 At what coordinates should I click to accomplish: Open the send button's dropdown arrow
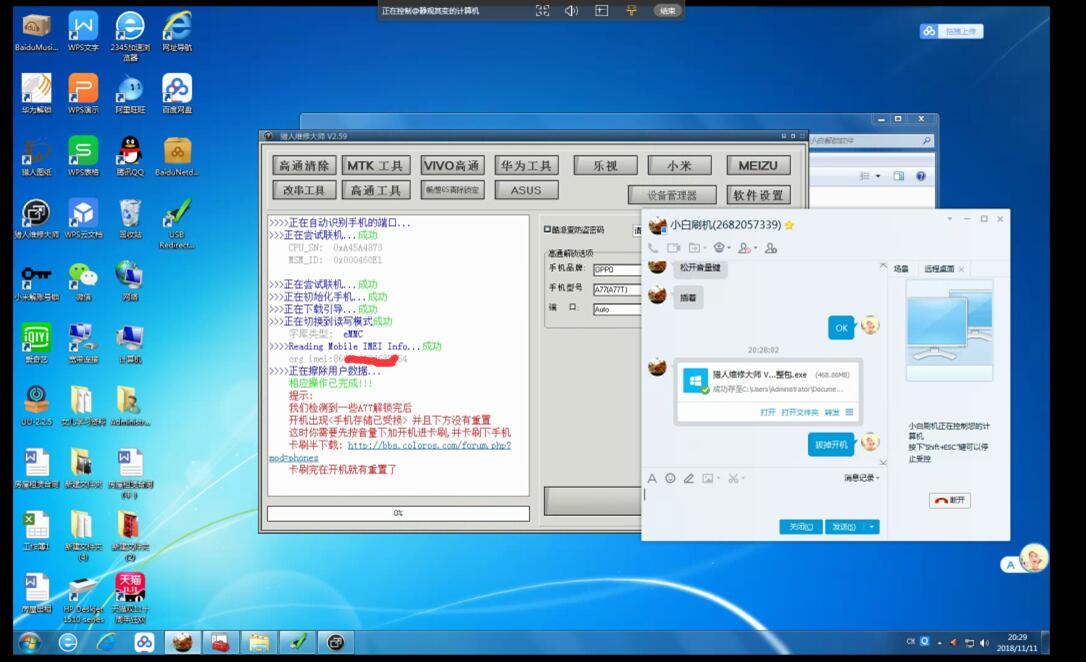[x=871, y=527]
